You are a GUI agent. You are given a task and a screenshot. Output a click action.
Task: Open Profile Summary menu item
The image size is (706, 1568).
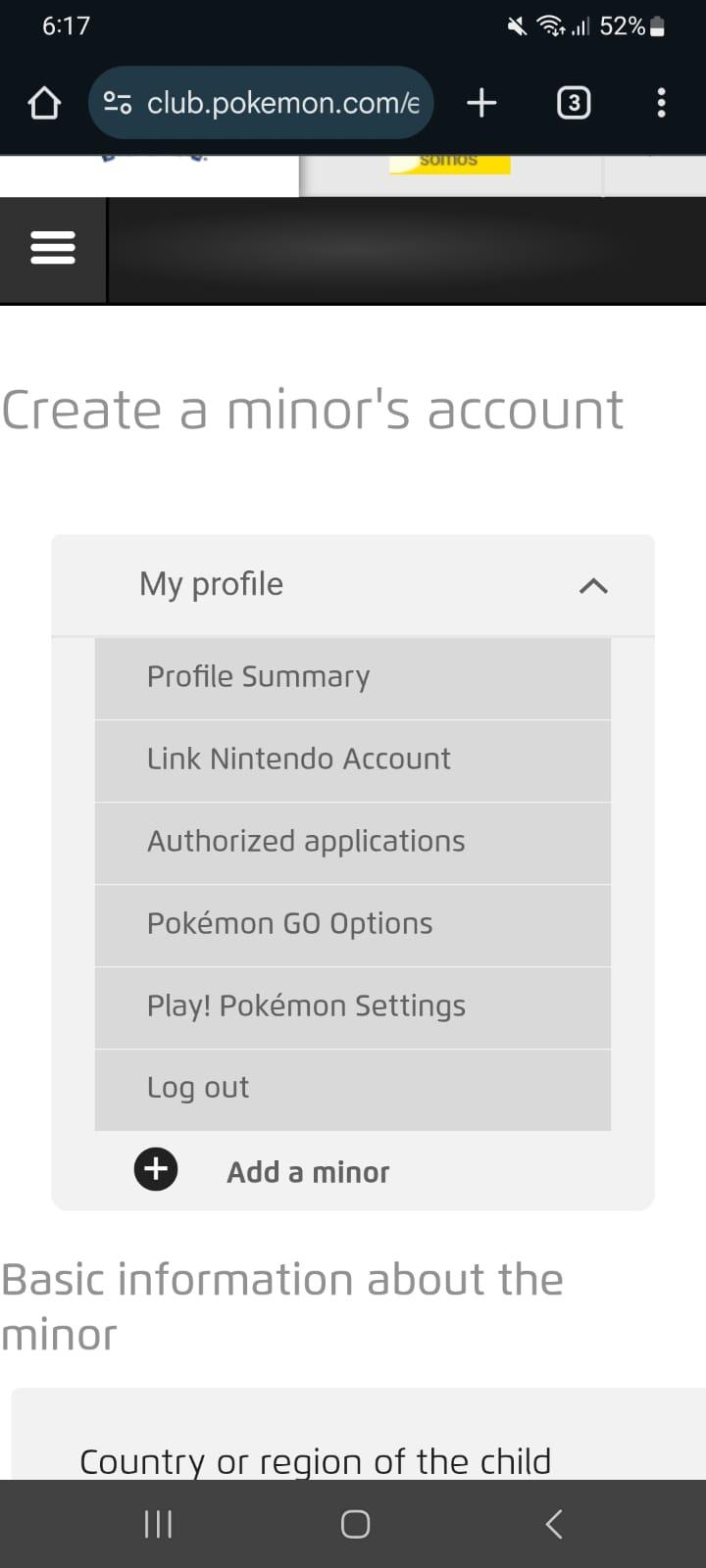click(x=259, y=677)
